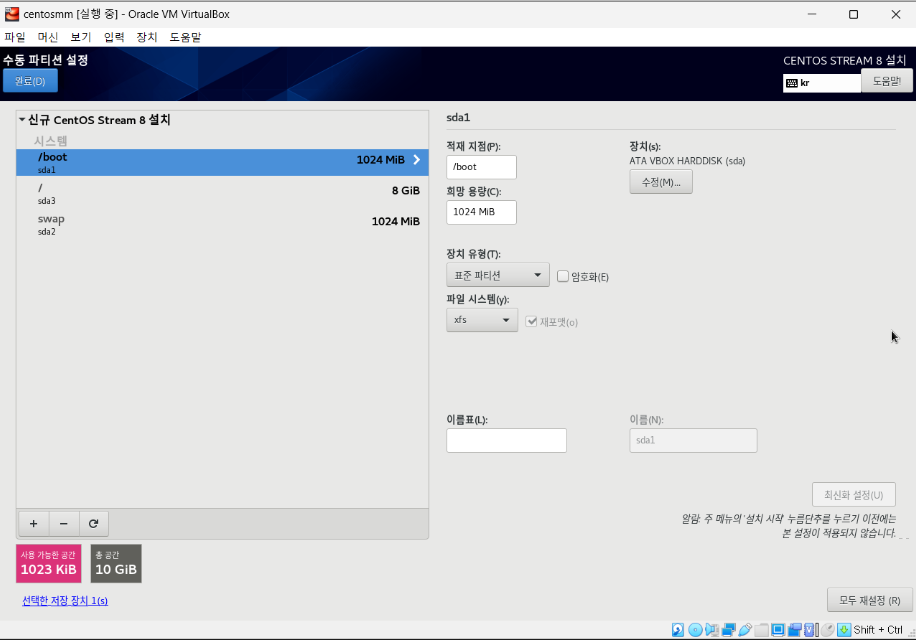Click the mouse integration status icon
The width and height of the screenshot is (916, 640).
[827, 629]
